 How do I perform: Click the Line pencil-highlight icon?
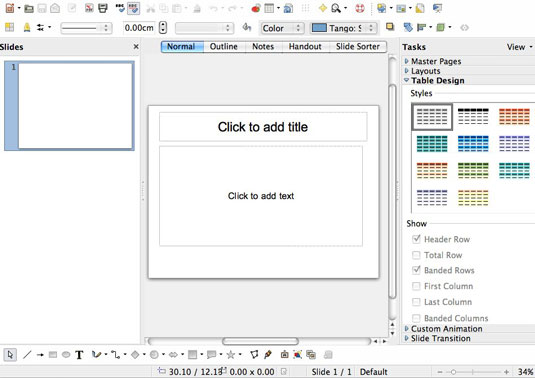(27, 27)
